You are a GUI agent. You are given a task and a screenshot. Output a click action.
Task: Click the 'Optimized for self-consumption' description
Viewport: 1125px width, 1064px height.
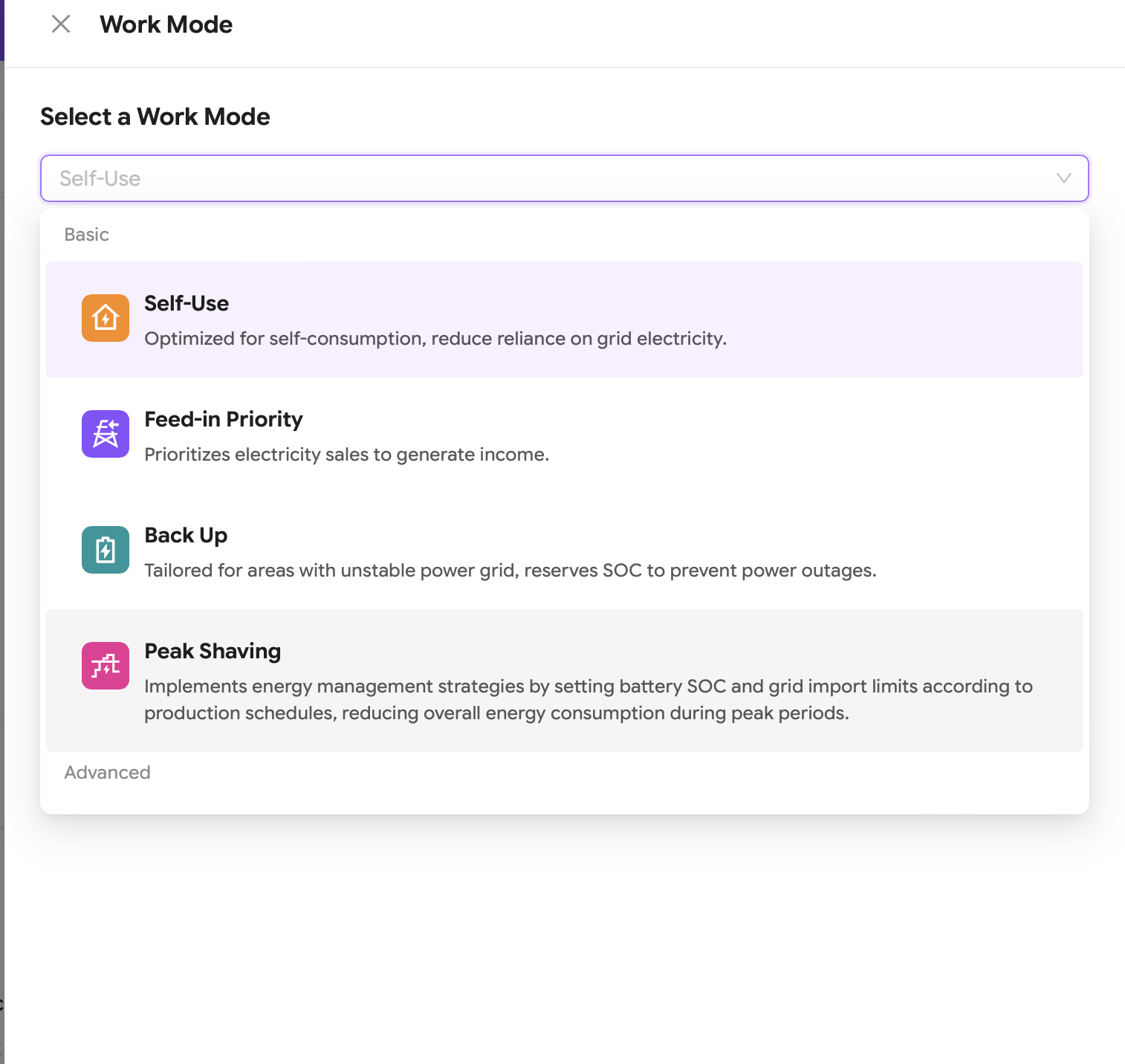click(x=435, y=339)
